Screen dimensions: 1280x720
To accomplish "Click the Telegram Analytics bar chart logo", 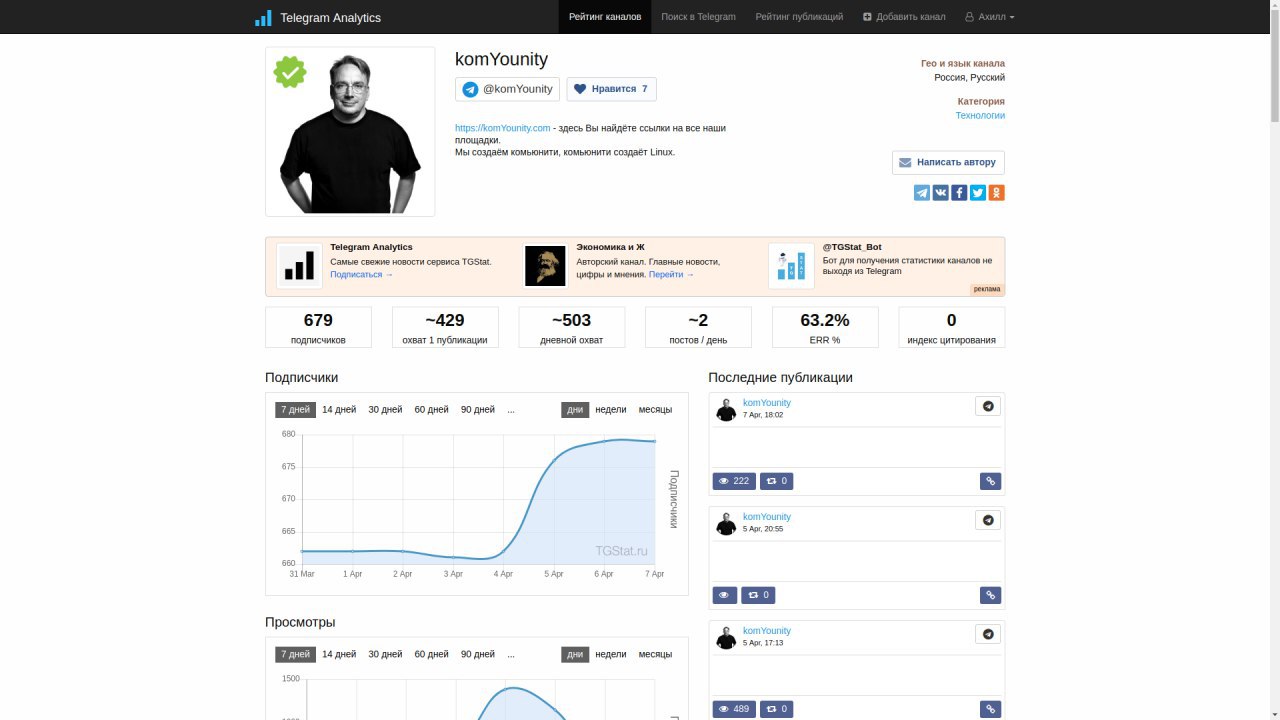I will pos(263,17).
